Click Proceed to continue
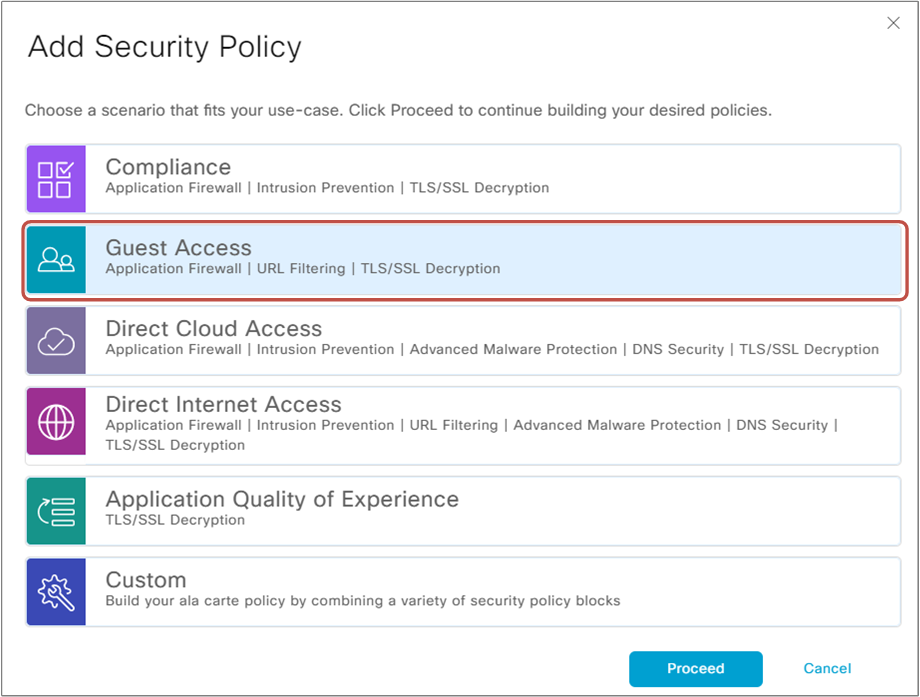 click(x=695, y=669)
